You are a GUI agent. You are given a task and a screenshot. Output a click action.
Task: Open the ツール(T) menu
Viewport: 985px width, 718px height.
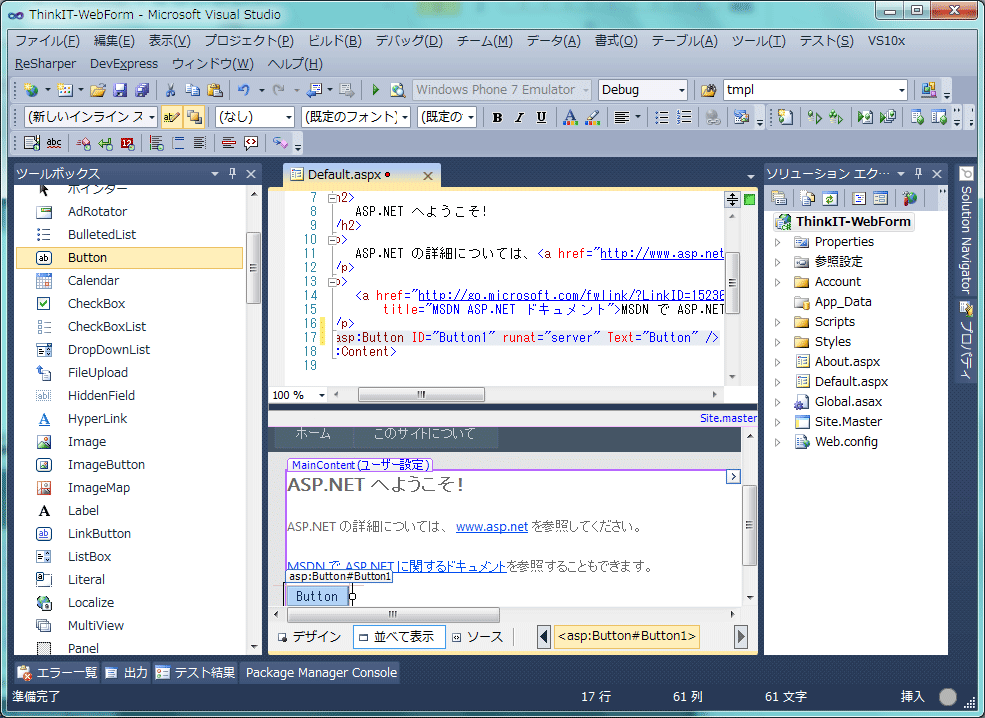(758, 41)
